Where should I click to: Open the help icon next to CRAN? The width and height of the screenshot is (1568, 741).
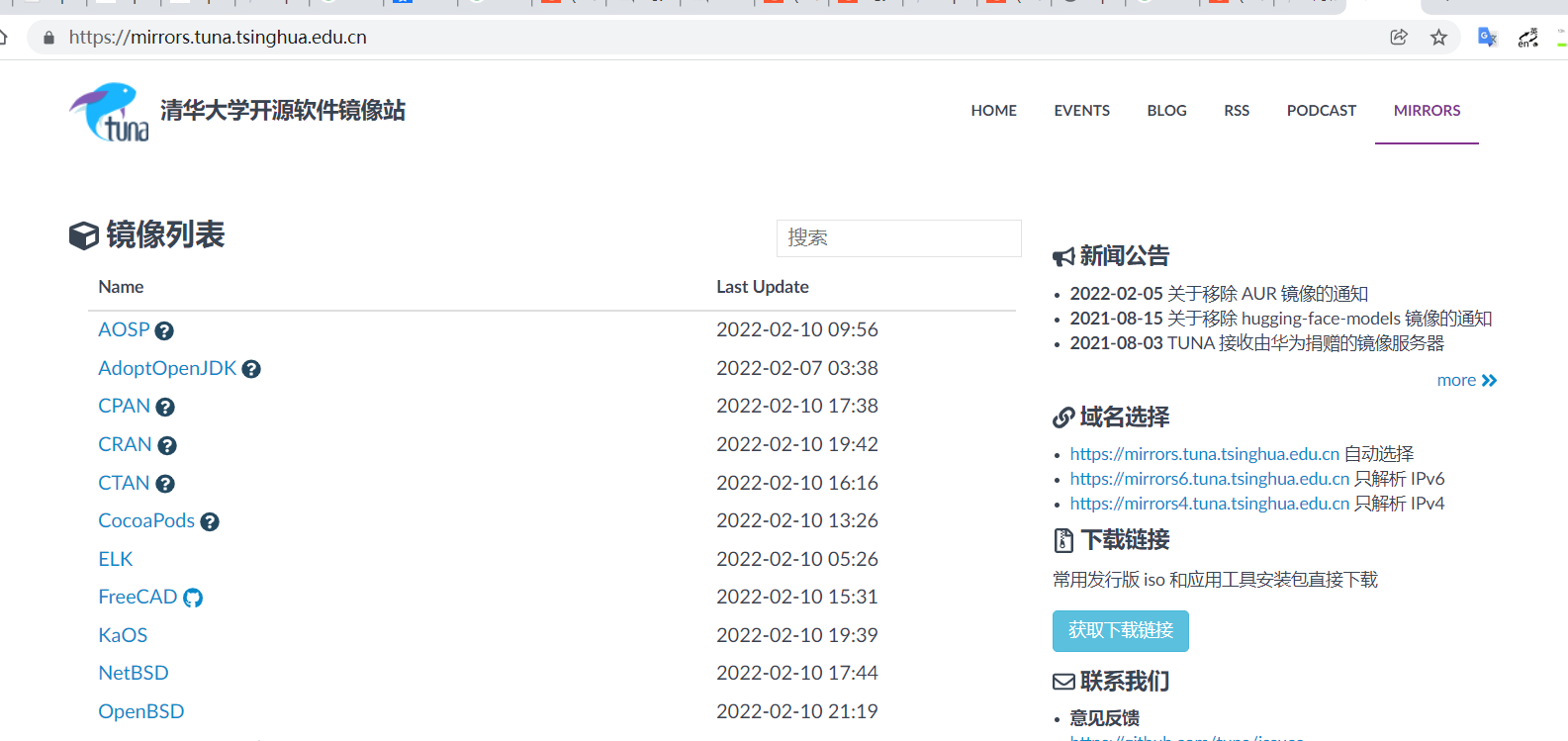[x=167, y=445]
